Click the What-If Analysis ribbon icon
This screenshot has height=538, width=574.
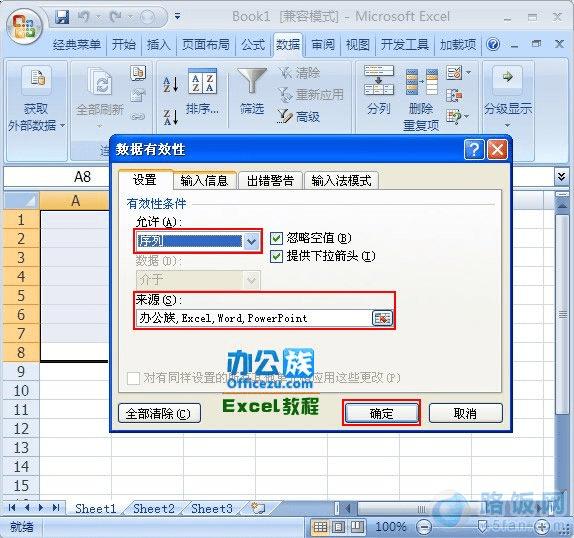point(454,117)
